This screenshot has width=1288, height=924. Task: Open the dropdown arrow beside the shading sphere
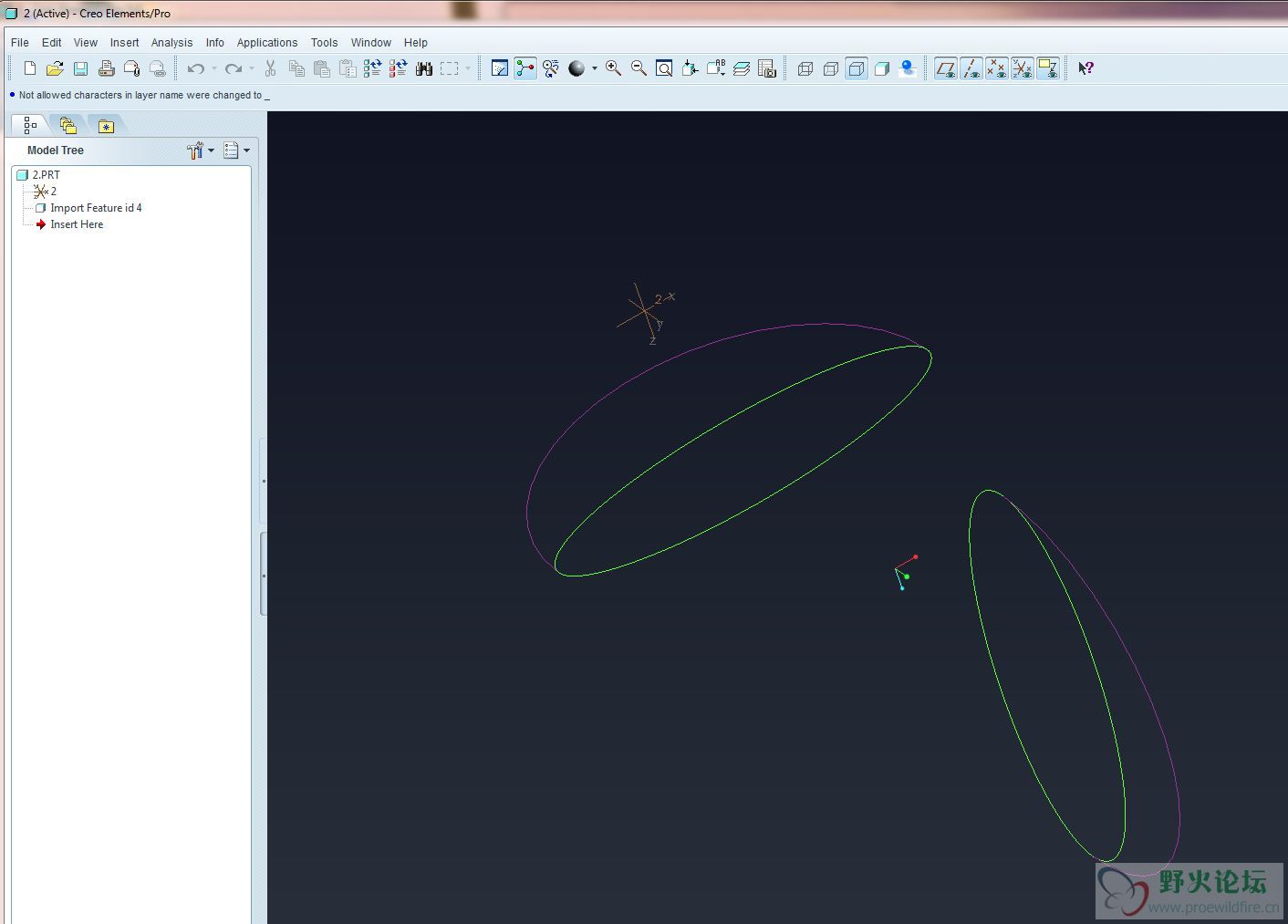pyautogui.click(x=595, y=68)
